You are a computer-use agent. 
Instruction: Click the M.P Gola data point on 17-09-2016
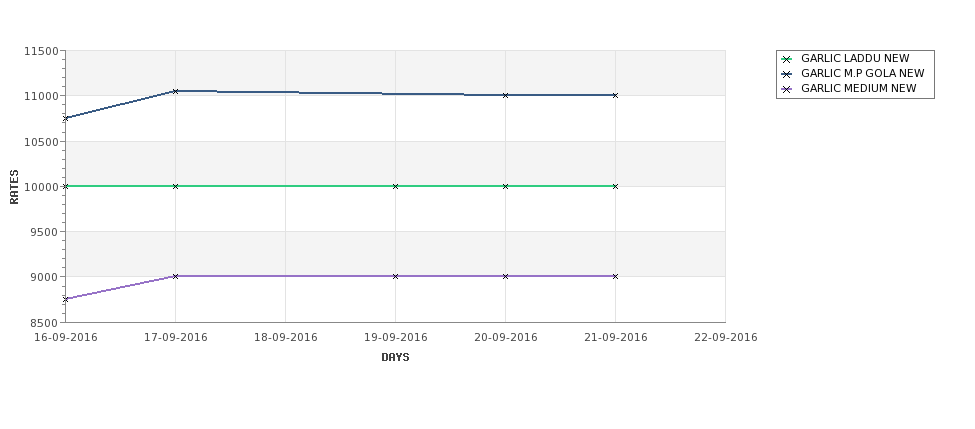pyautogui.click(x=175, y=91)
